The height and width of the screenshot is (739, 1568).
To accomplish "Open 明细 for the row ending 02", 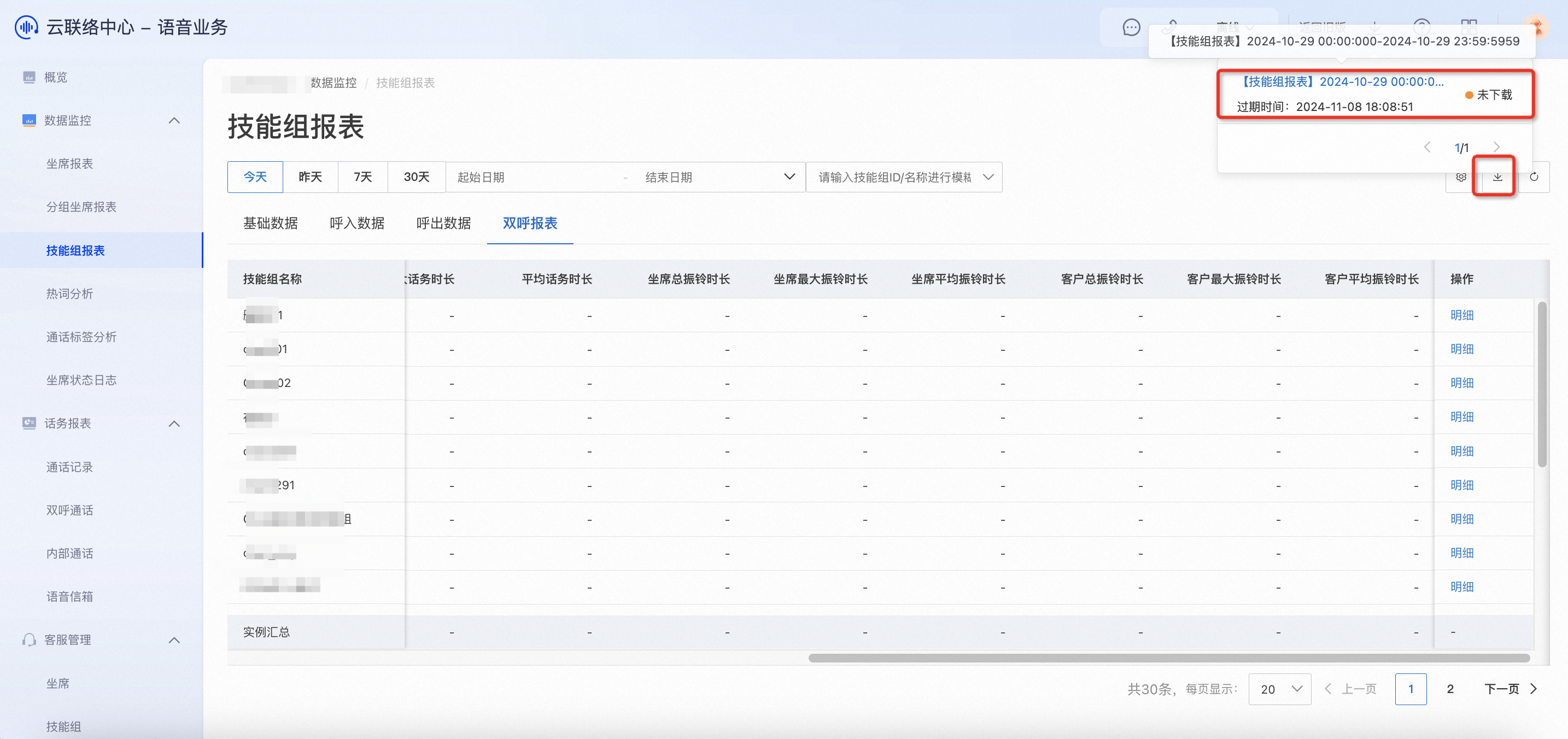I will [x=1461, y=383].
